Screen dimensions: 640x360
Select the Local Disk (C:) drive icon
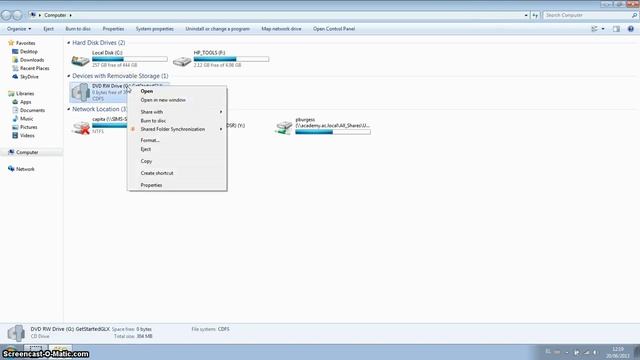(x=80, y=60)
